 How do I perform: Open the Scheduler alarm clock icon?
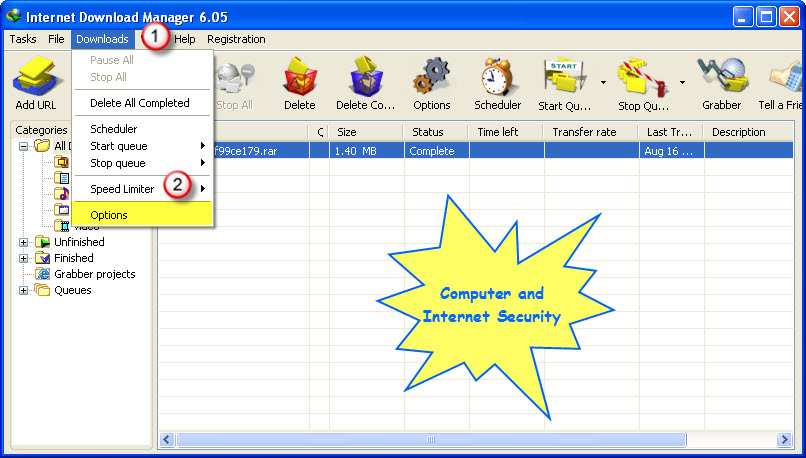click(x=497, y=76)
